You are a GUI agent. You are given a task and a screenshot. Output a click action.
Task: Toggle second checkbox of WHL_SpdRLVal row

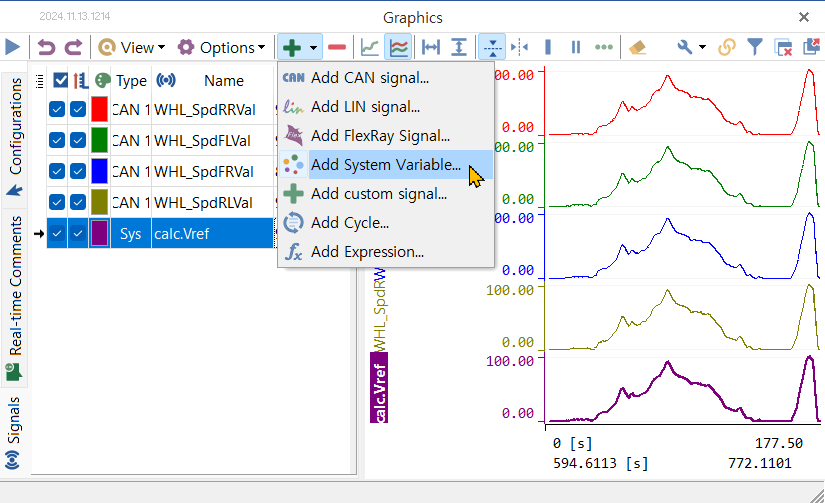[x=78, y=203]
